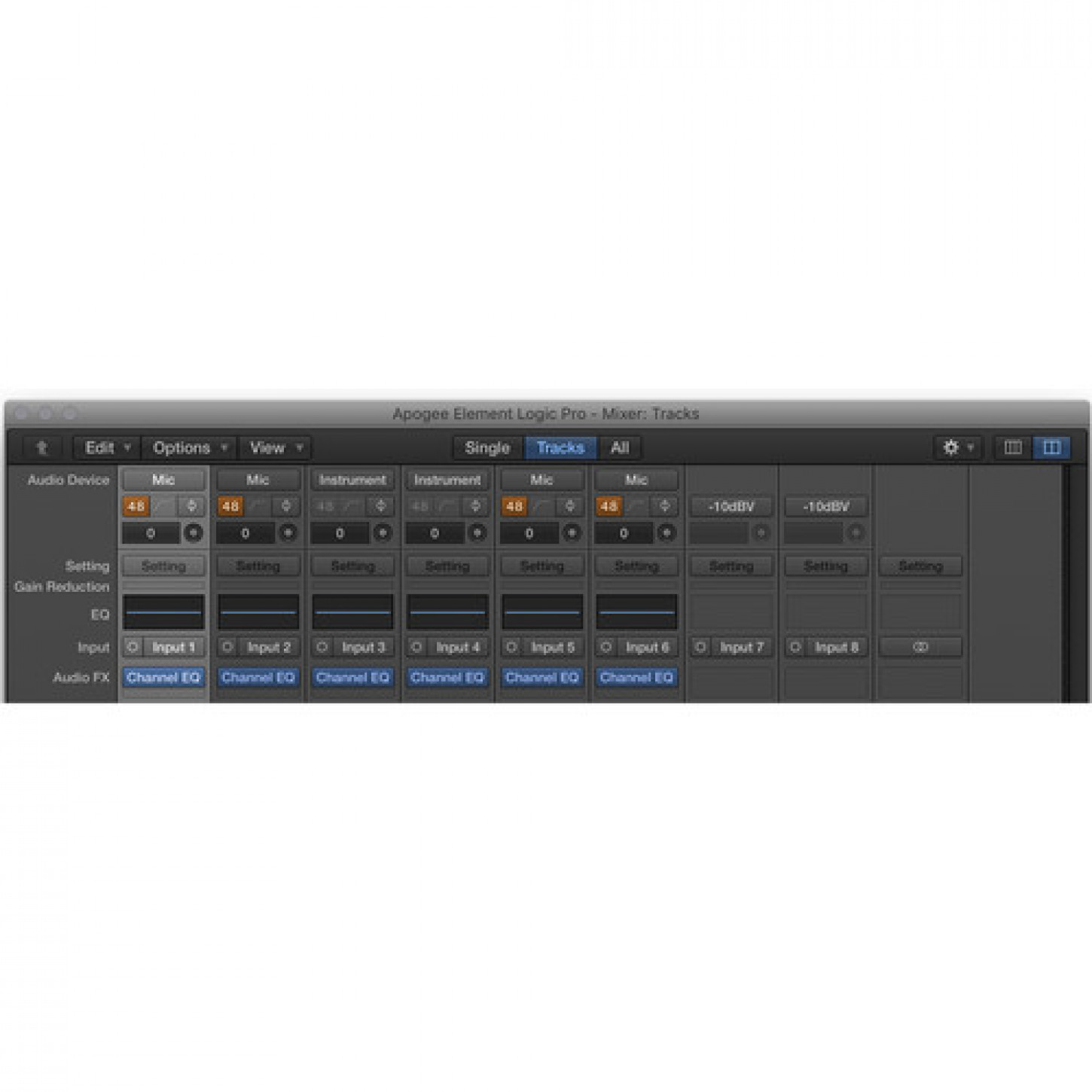The height and width of the screenshot is (1092, 1092).
Task: Select the wide channel strips view icon
Action: click(x=1051, y=448)
